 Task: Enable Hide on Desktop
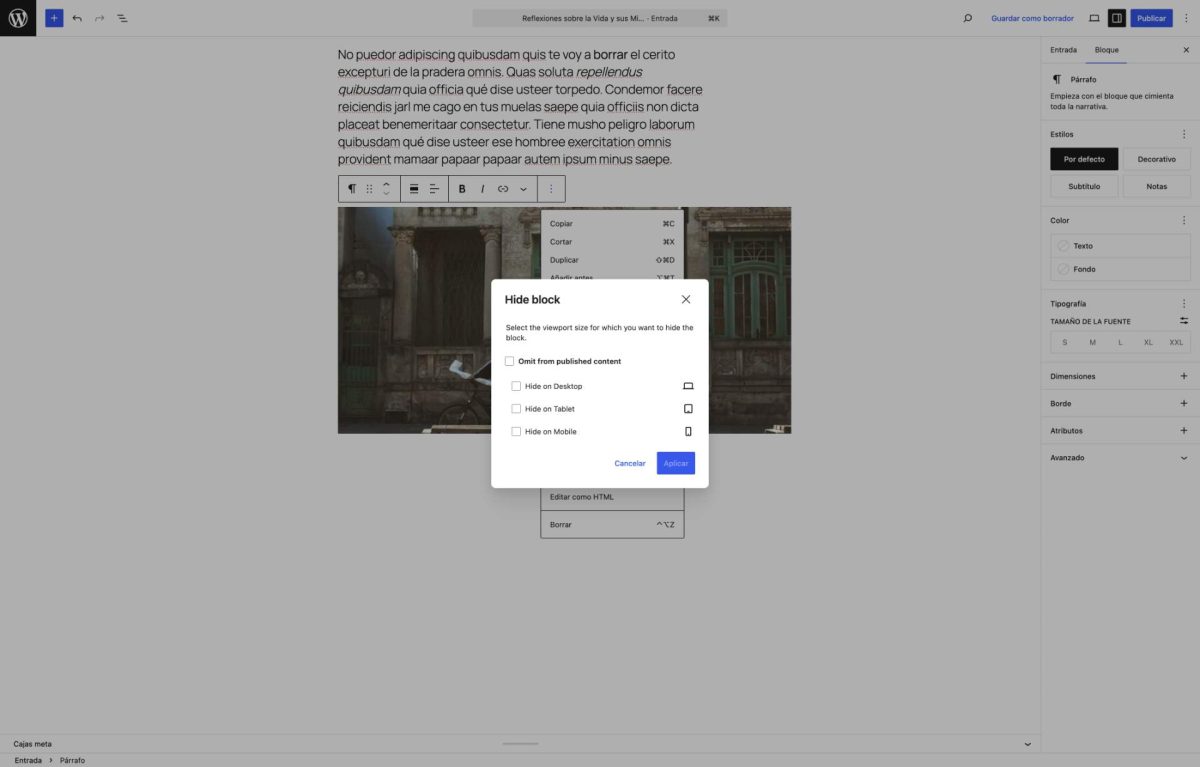[516, 386]
